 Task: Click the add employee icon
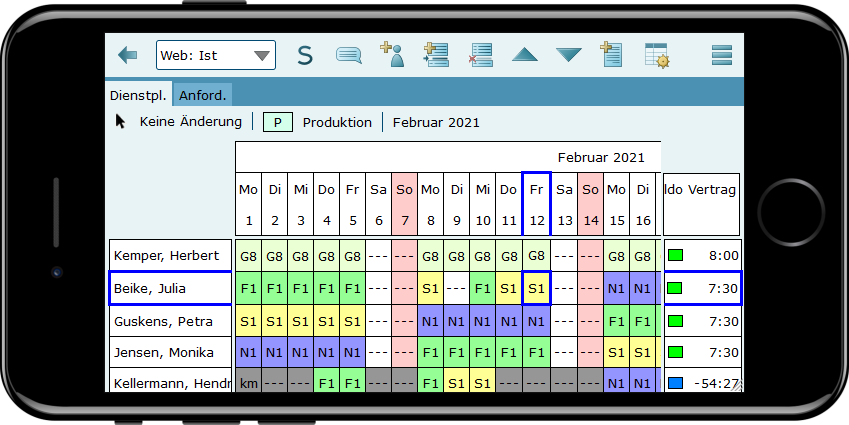(392, 54)
